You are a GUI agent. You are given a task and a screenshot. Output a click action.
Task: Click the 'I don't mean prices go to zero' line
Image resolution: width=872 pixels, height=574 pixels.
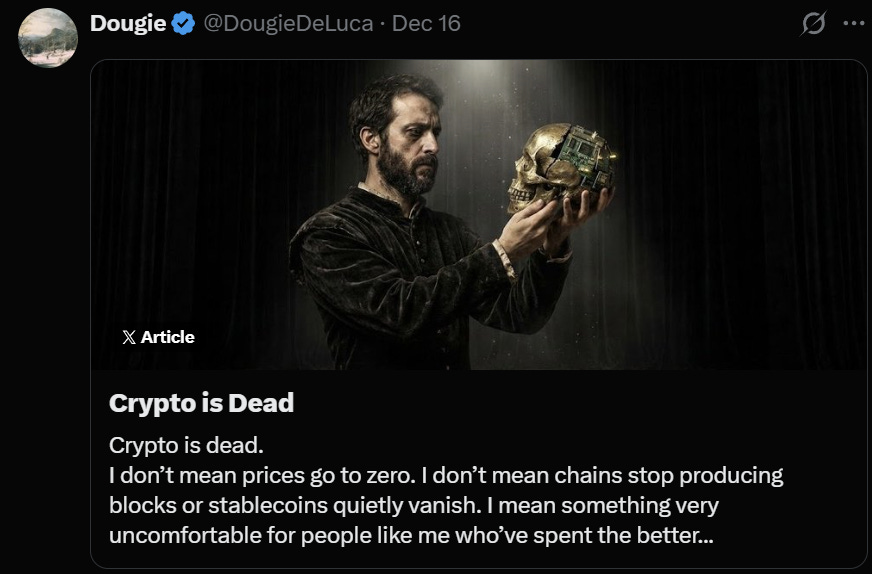[446, 475]
